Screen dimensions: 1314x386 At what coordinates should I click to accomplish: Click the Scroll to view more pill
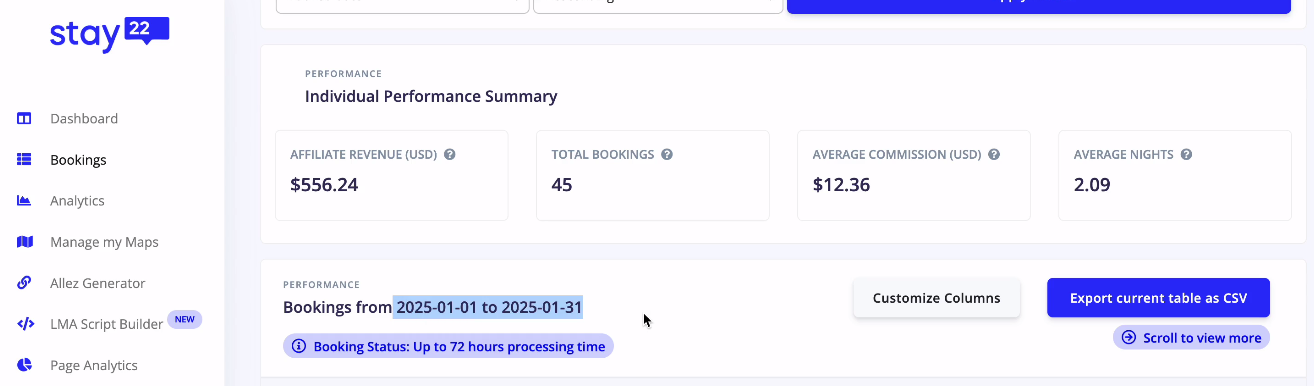click(x=1191, y=338)
